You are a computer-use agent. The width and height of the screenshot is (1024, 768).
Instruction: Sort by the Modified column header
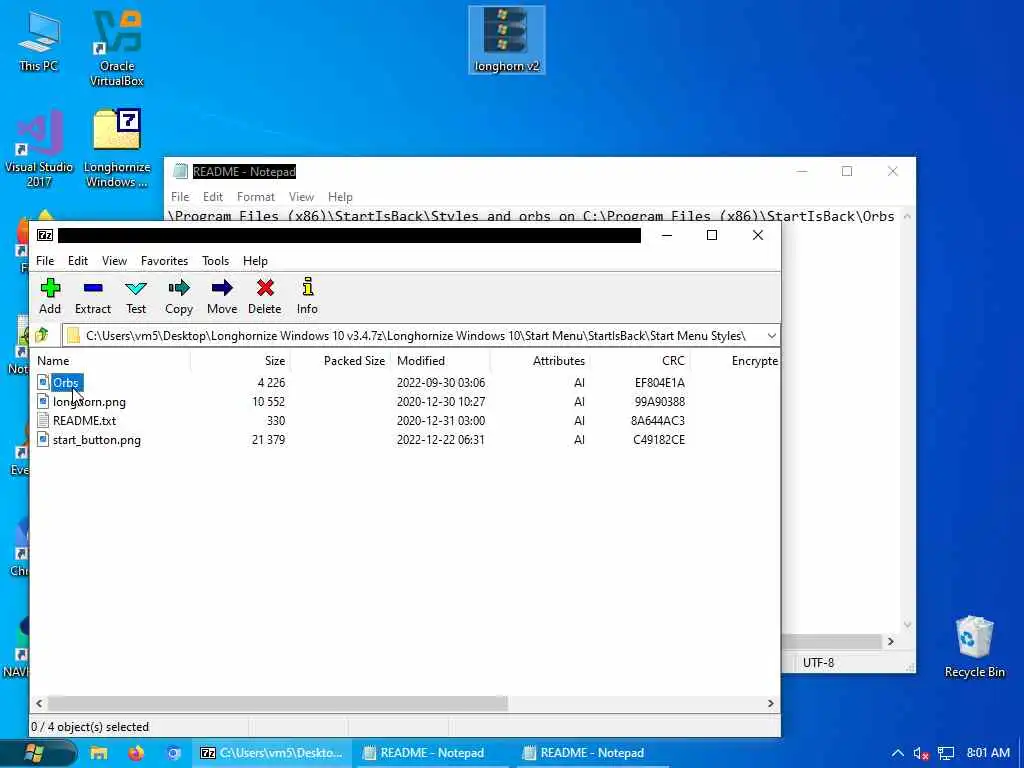pos(441,360)
